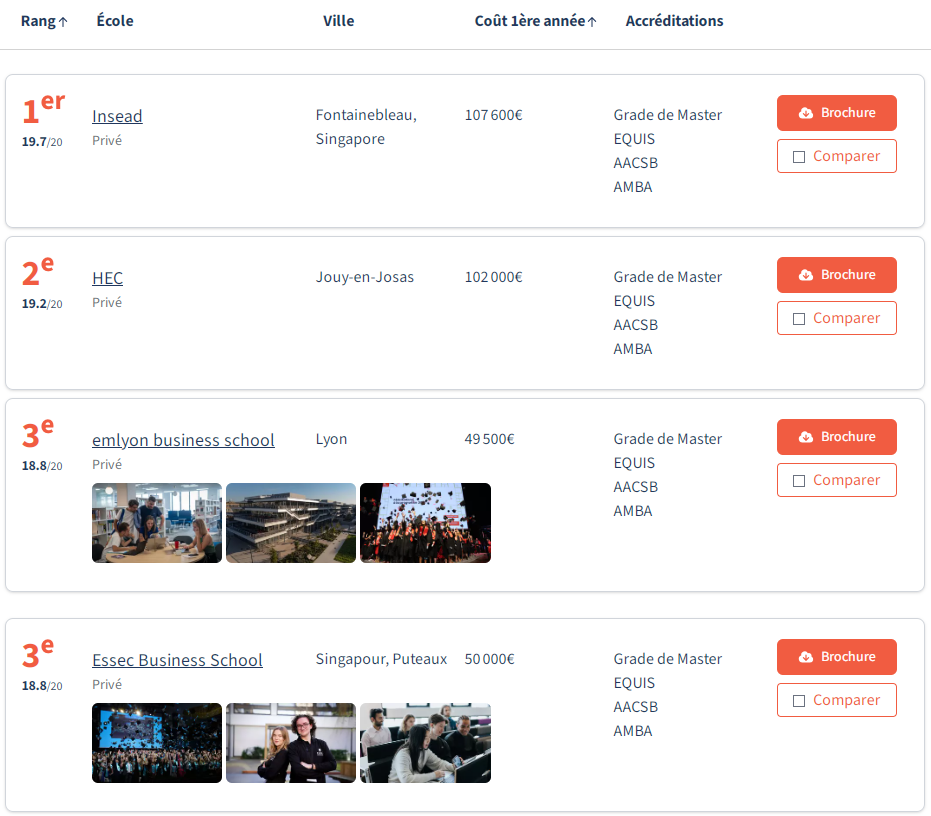Screen dimensions: 931x816
Task: Open the HEC school page link
Action: tap(107, 278)
